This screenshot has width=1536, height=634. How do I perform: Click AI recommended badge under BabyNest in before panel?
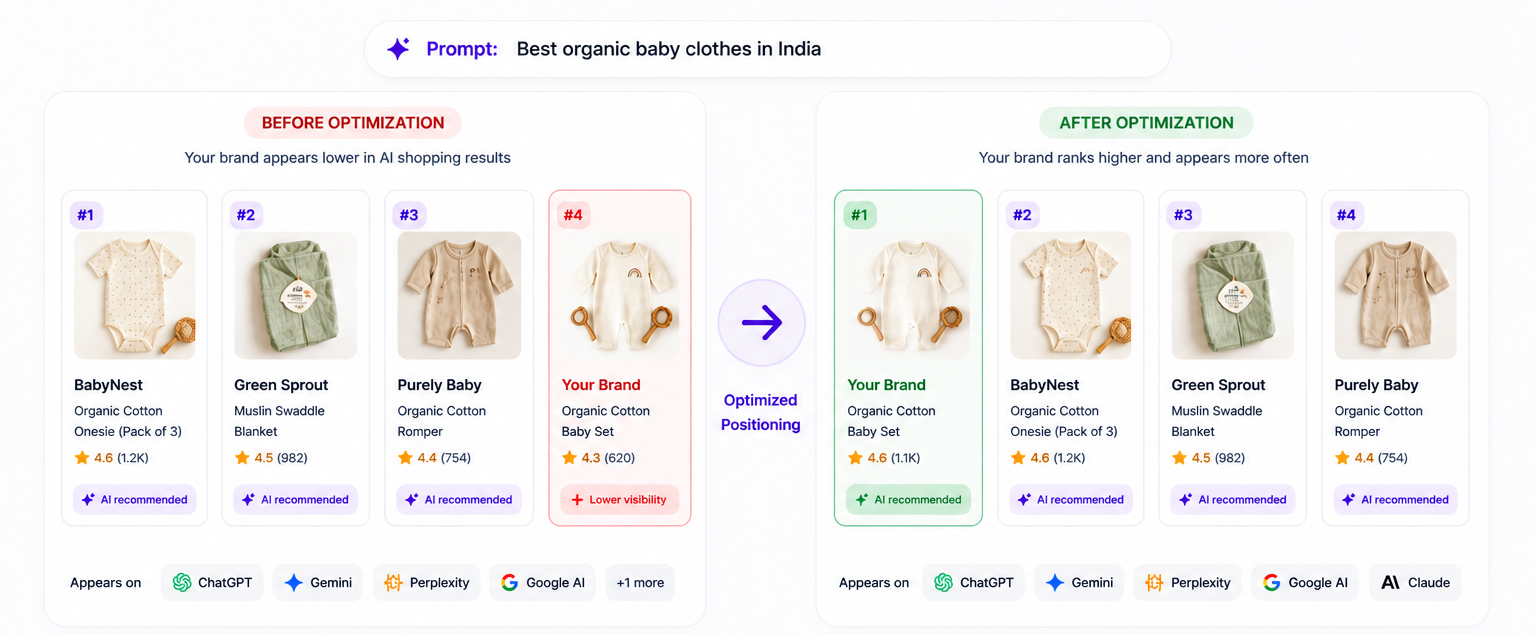click(134, 500)
